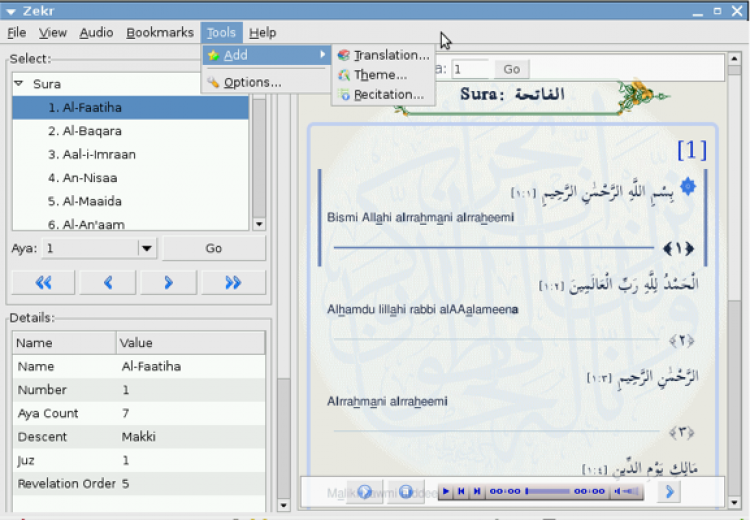Open the Bookmarks menu
The height and width of the screenshot is (520, 750).
pyautogui.click(x=160, y=33)
